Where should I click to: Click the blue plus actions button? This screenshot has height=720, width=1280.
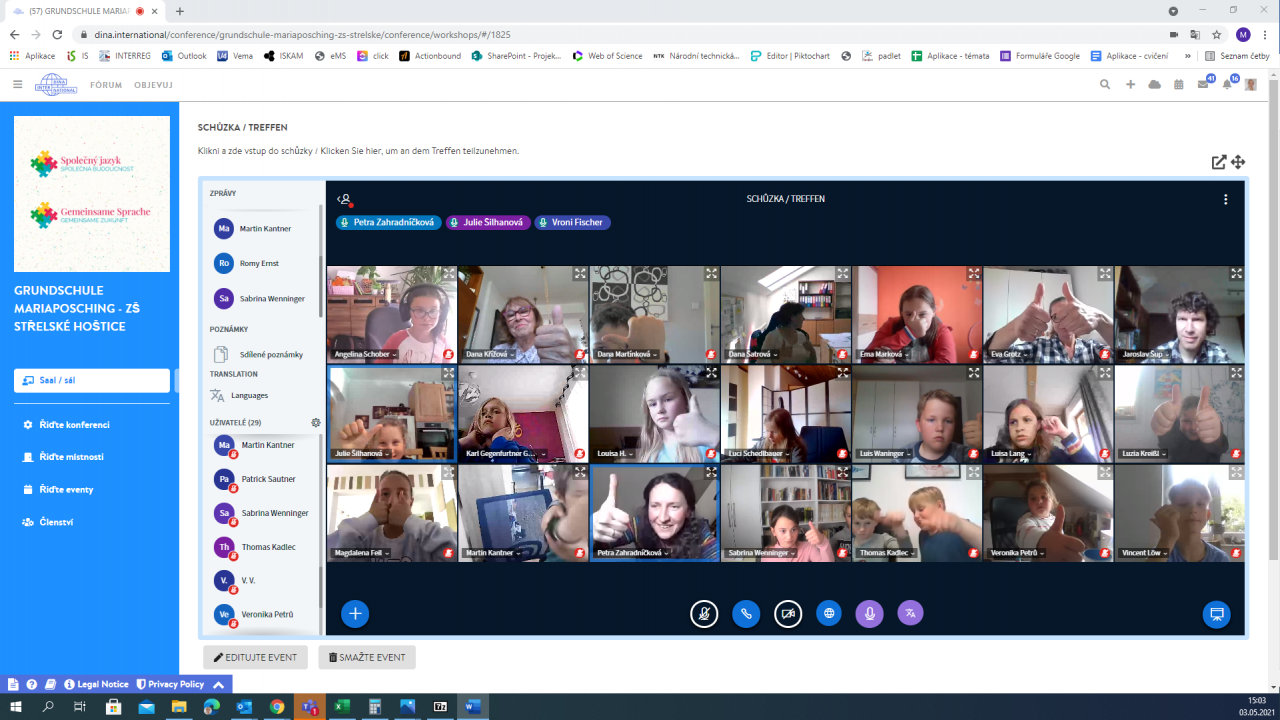pyautogui.click(x=355, y=613)
